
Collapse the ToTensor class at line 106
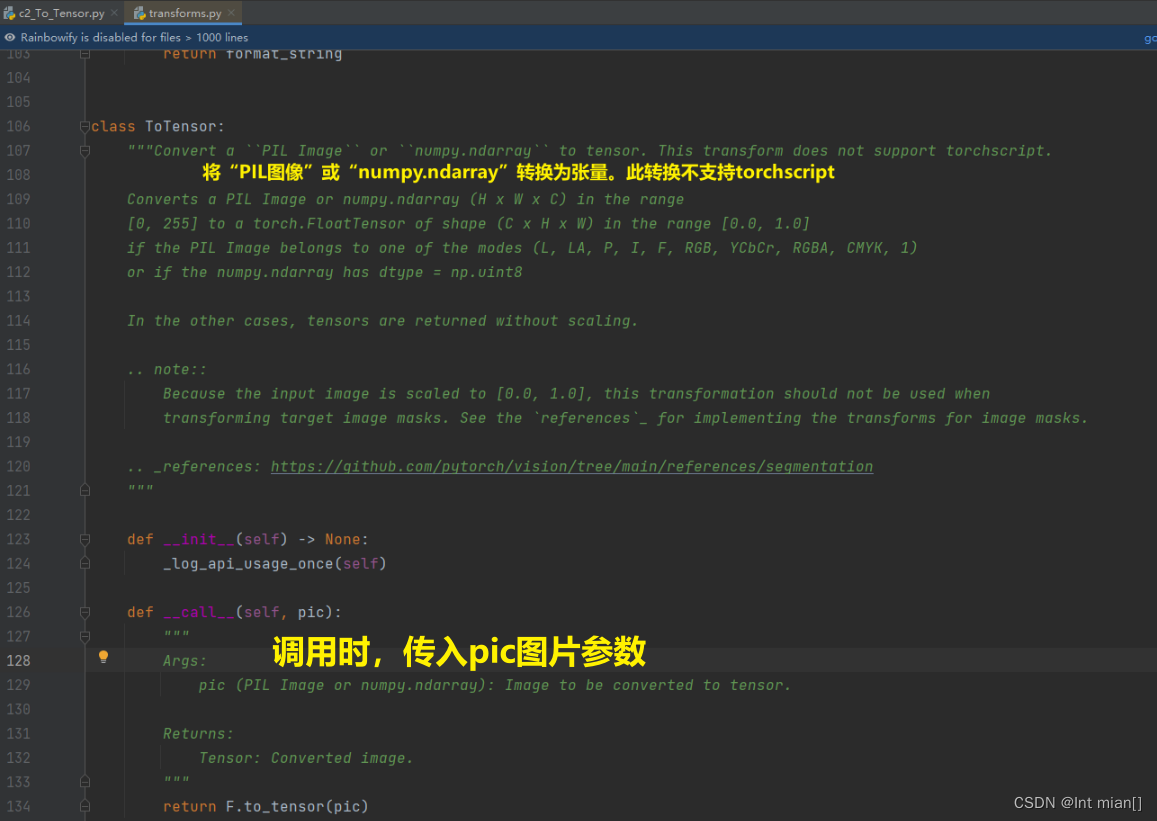coord(85,127)
